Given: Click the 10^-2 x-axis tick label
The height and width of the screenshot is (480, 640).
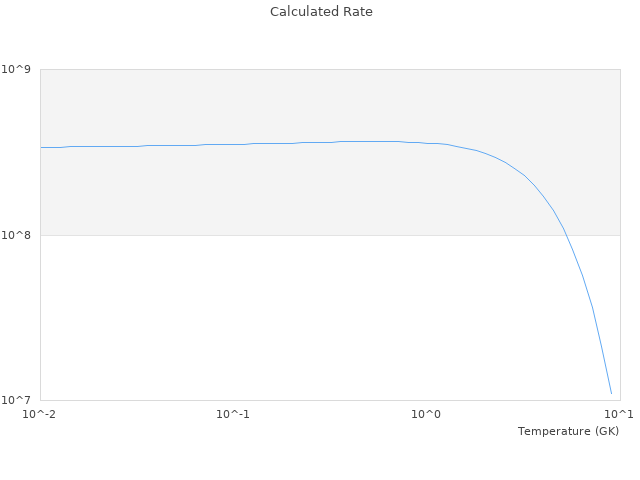Looking at the screenshot, I should point(40,414).
